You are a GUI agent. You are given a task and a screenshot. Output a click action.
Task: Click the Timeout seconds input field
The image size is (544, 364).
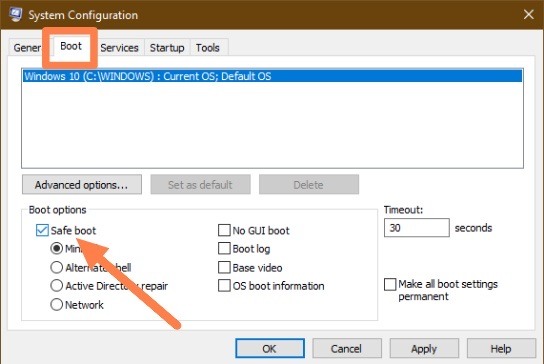coord(417,228)
